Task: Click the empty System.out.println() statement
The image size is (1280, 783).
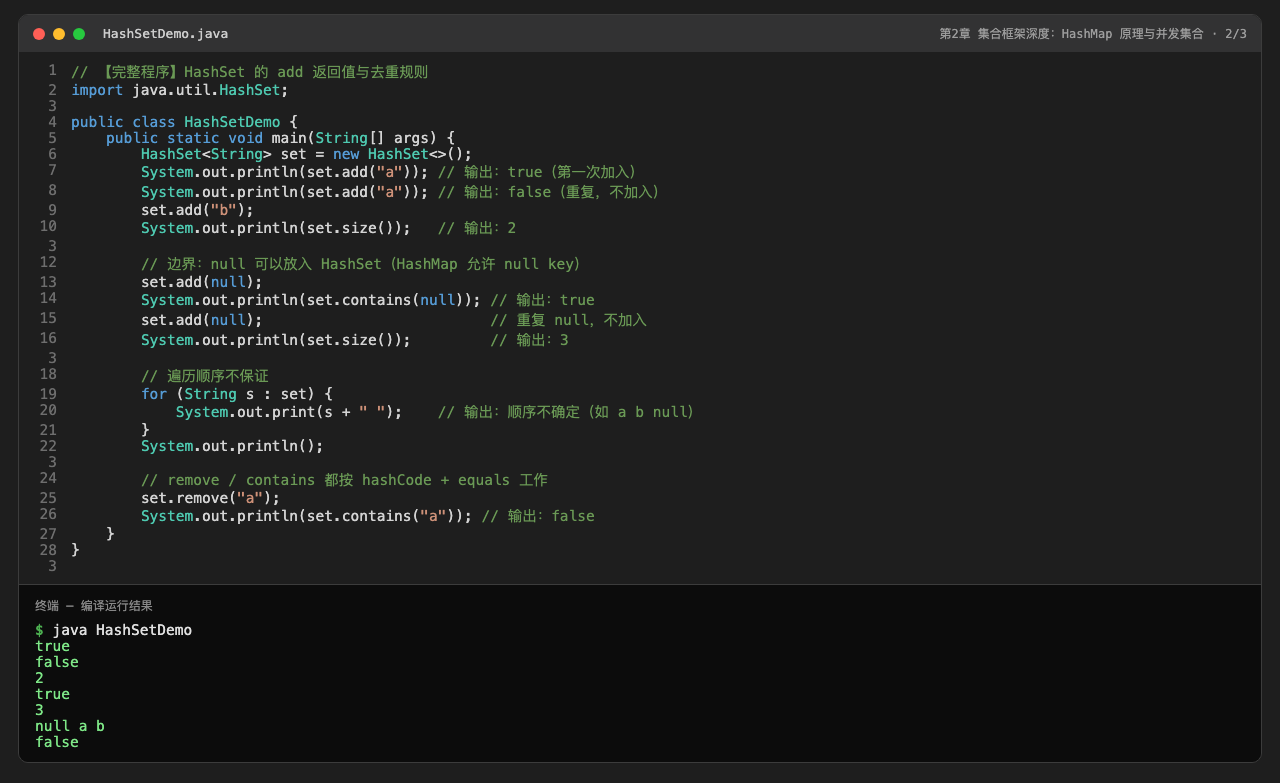Action: click(x=232, y=446)
